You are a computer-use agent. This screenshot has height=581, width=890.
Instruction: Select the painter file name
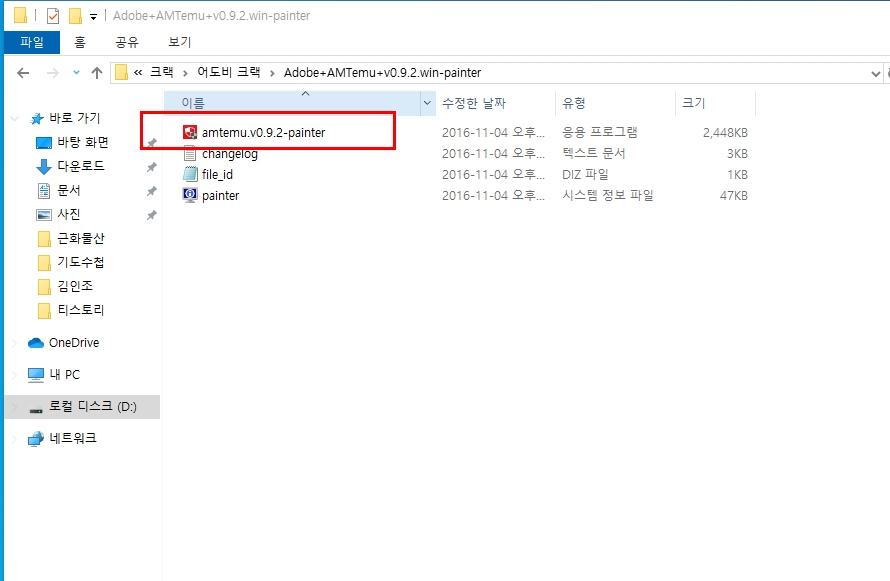pos(221,196)
